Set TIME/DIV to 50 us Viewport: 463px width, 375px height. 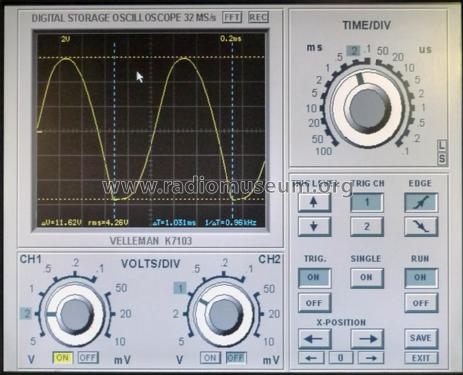pyautogui.click(x=383, y=51)
